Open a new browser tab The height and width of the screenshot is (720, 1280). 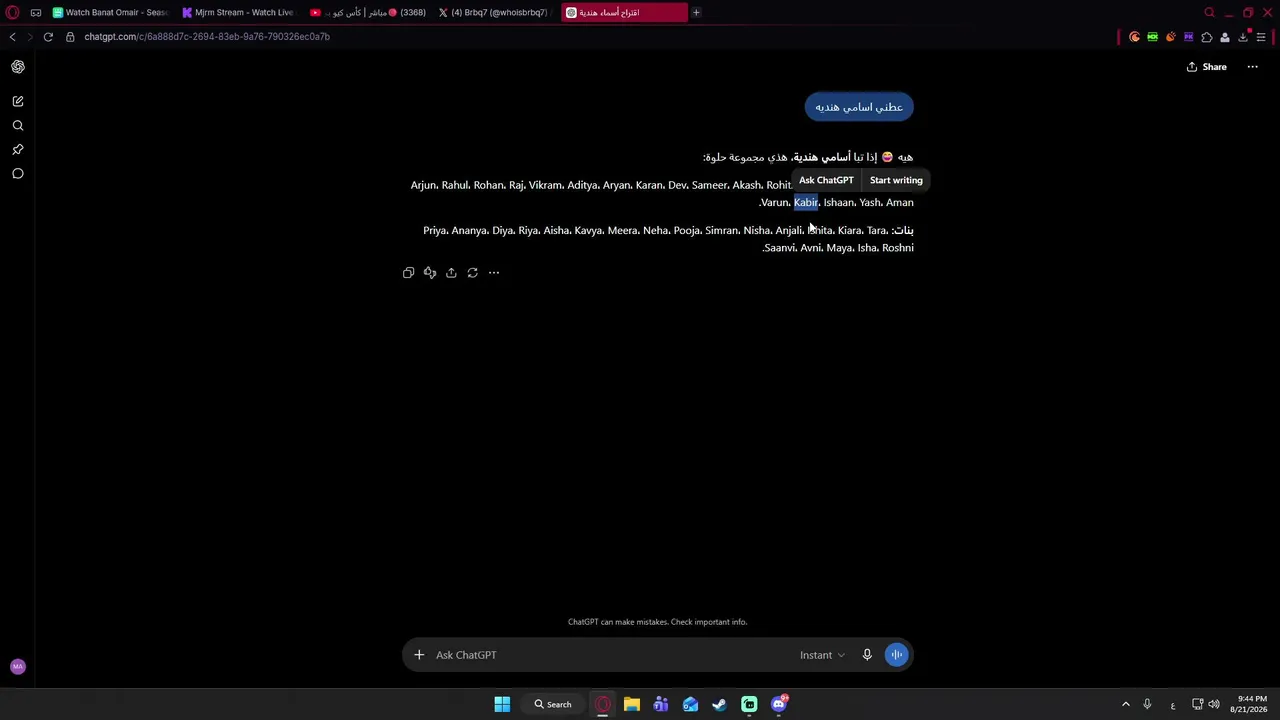[x=696, y=13]
